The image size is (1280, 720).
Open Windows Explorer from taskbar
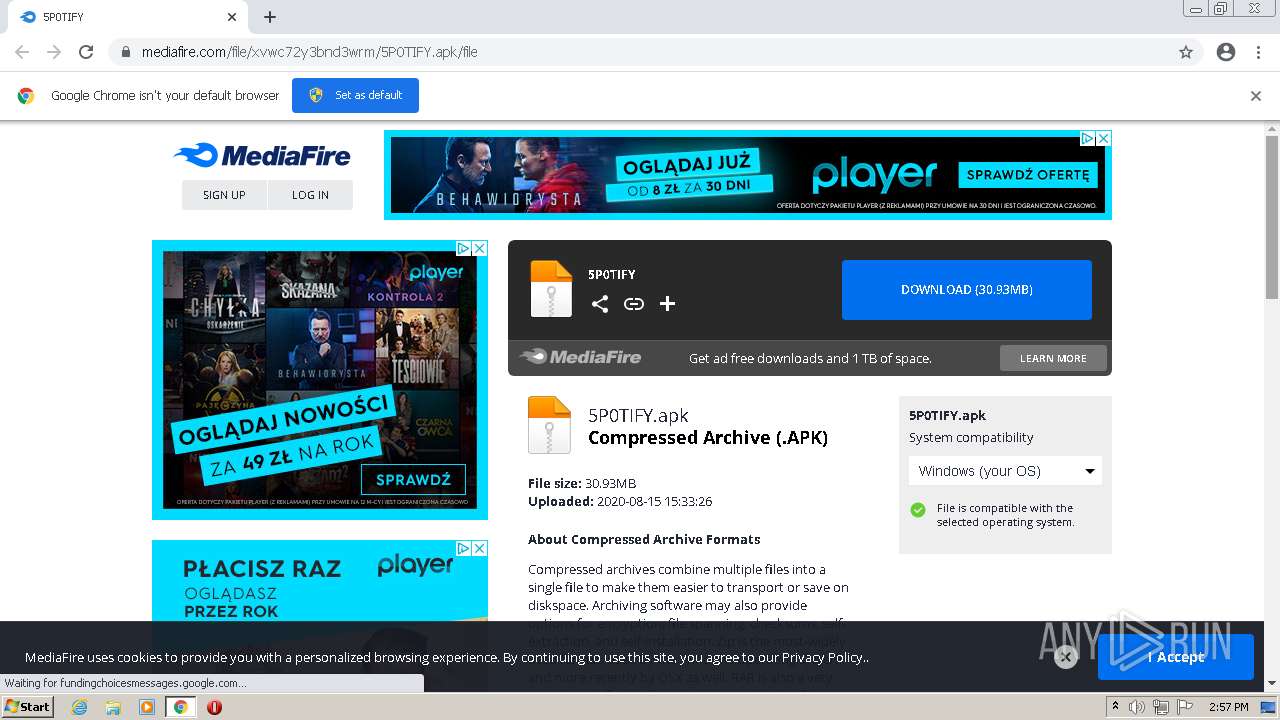(113, 707)
